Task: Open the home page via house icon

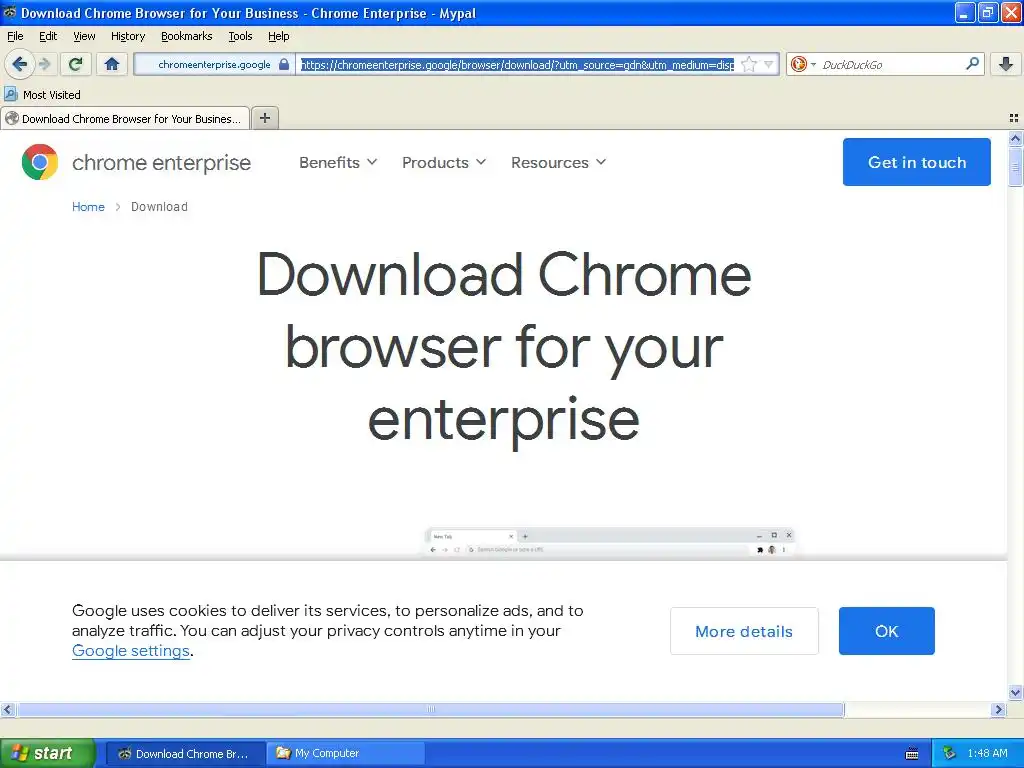Action: coord(112,64)
